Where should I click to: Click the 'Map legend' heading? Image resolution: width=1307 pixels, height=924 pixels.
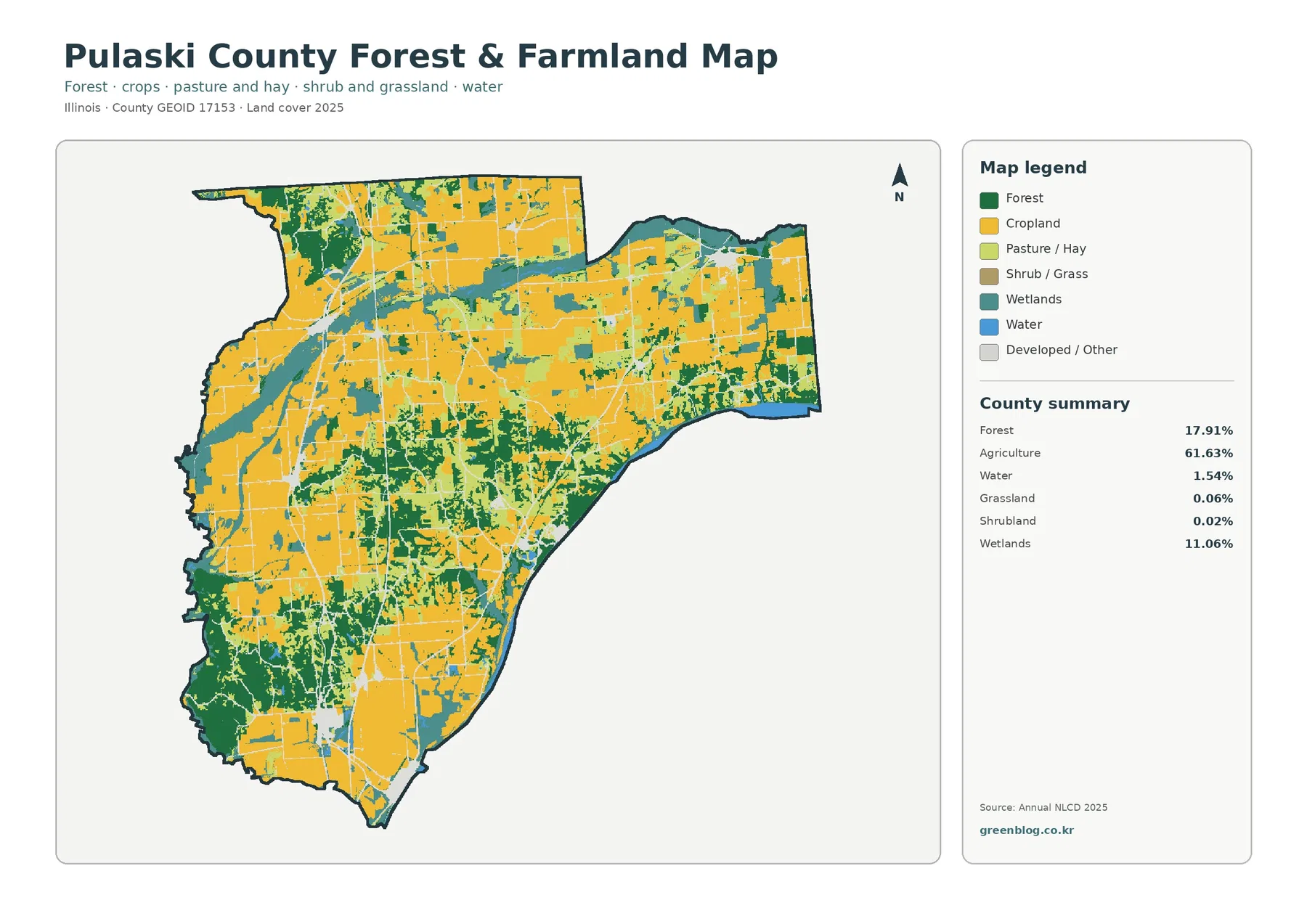(x=1033, y=168)
